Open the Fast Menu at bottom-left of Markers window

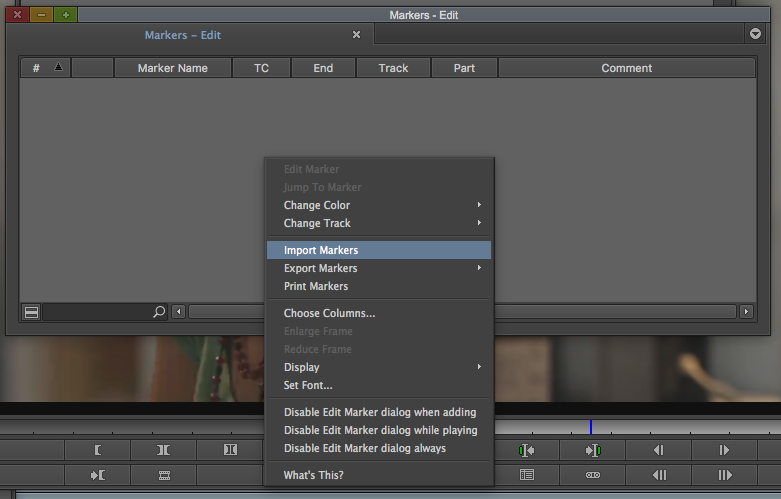tap(31, 312)
